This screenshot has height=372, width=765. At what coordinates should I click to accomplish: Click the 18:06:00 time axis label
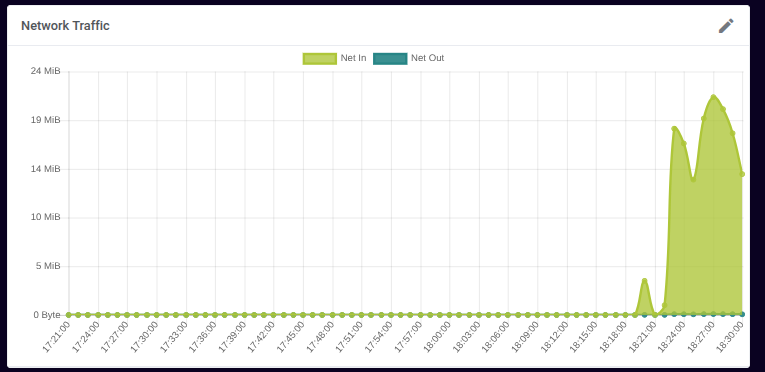click(495, 337)
